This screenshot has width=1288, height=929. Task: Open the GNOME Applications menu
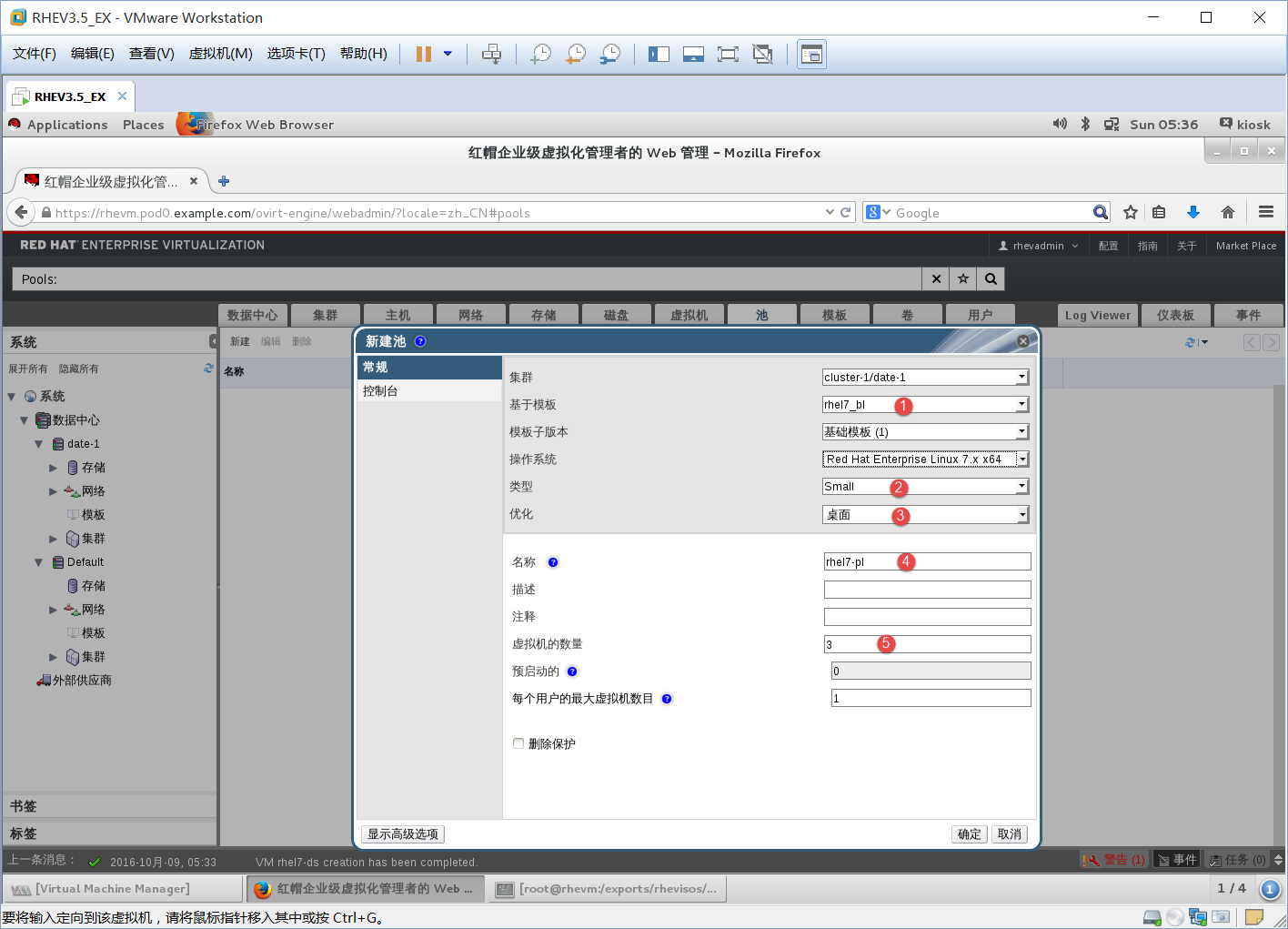click(67, 125)
